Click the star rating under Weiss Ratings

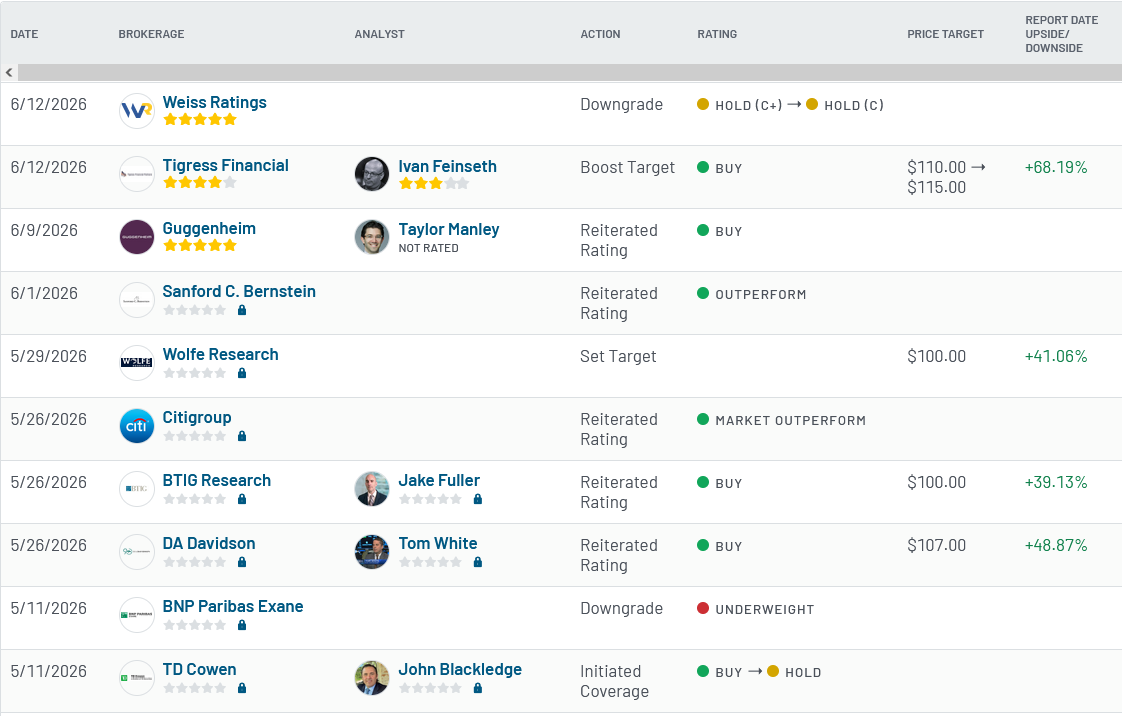pyautogui.click(x=200, y=119)
